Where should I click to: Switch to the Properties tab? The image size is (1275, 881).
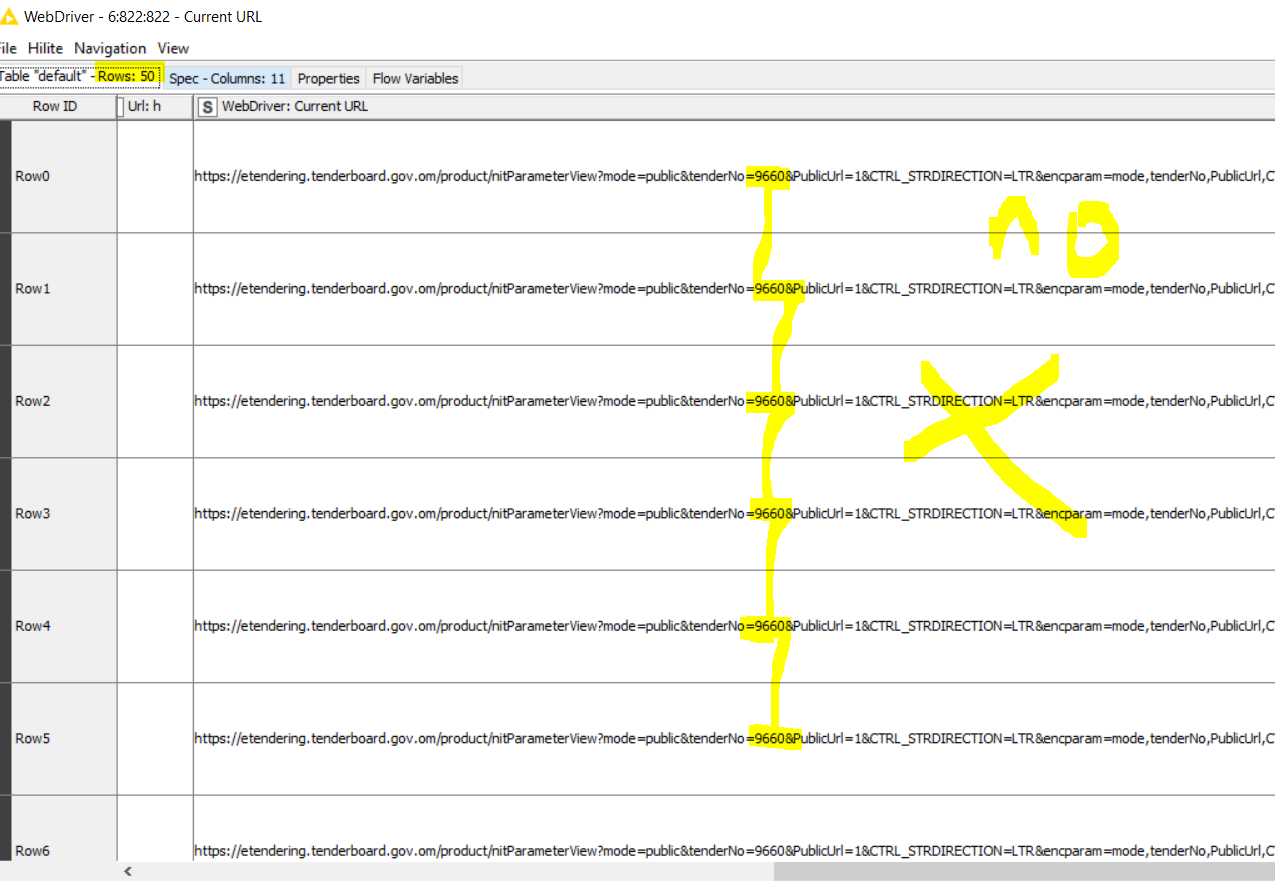pos(328,78)
